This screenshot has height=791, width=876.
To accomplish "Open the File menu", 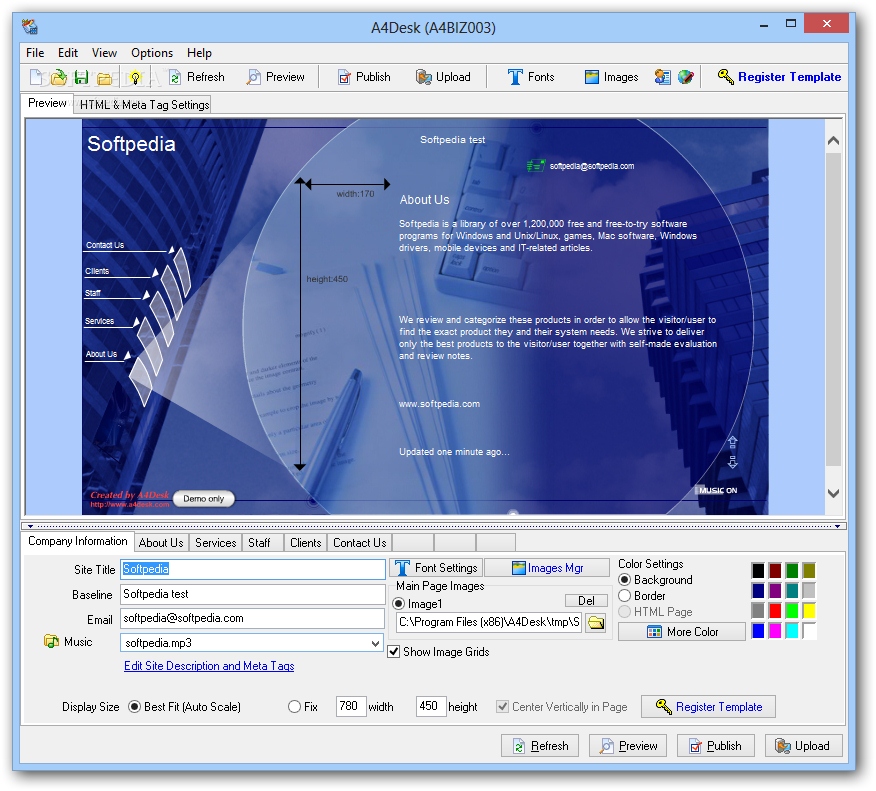I will [x=35, y=53].
